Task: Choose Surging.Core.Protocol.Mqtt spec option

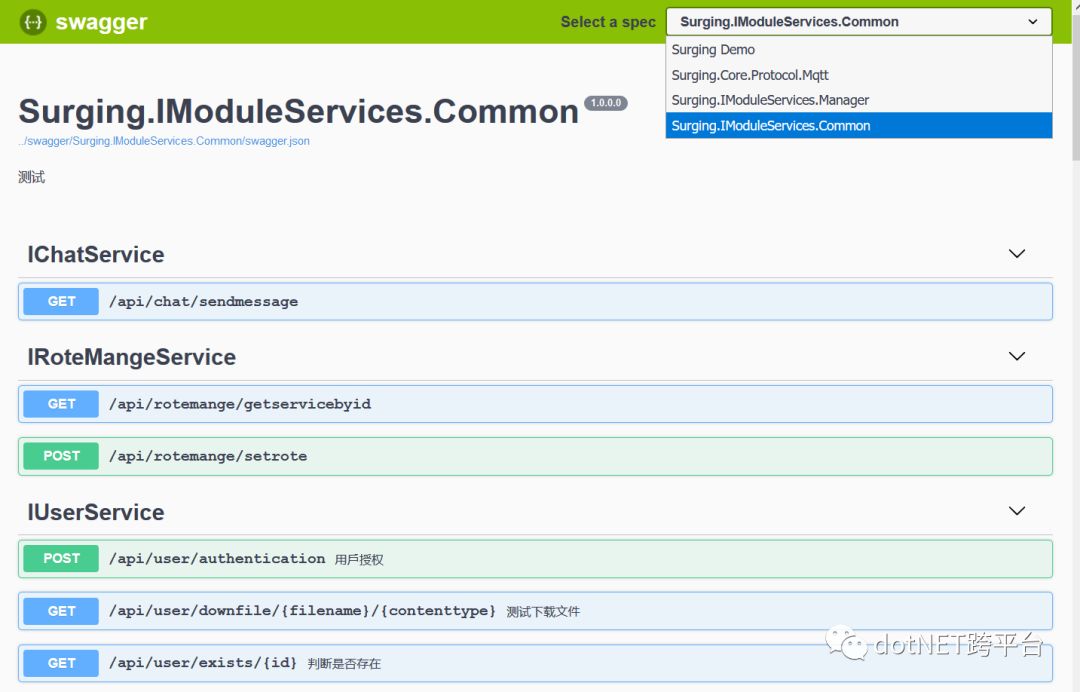Action: pos(858,75)
